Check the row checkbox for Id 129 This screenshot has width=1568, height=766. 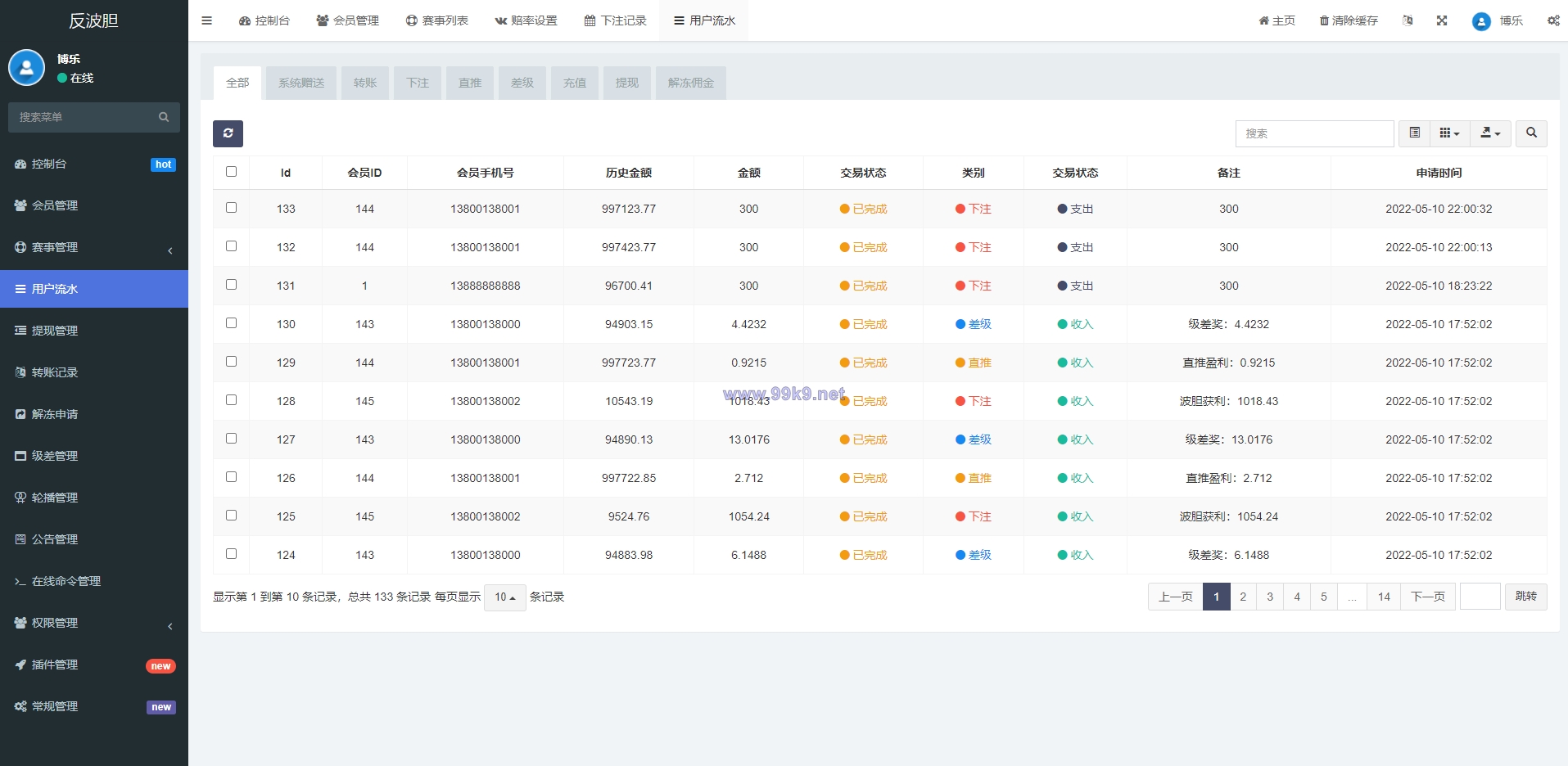pos(232,362)
